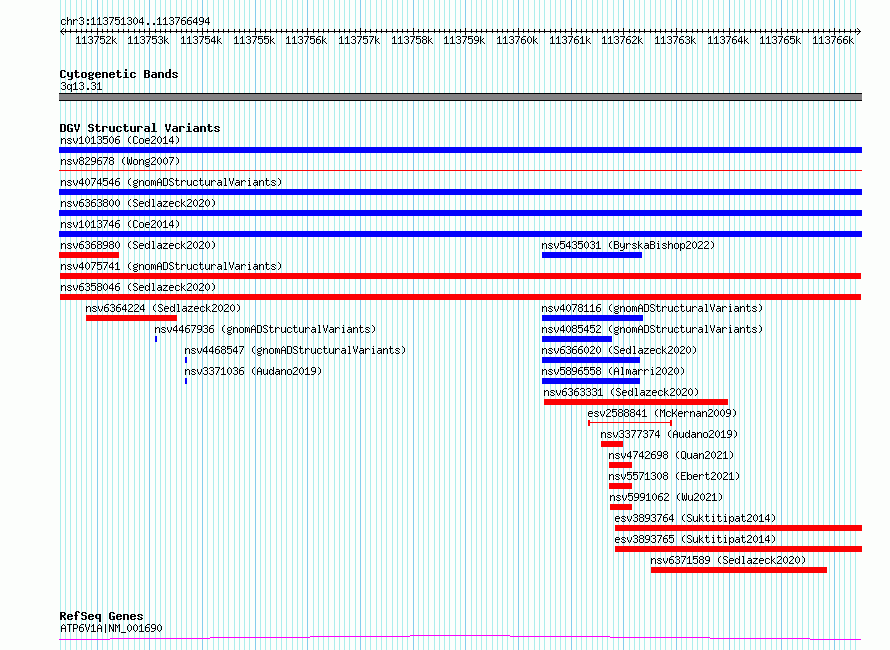Click the nsv3377374 red variant bar
The height and width of the screenshot is (650, 890).
pyautogui.click(x=612, y=444)
